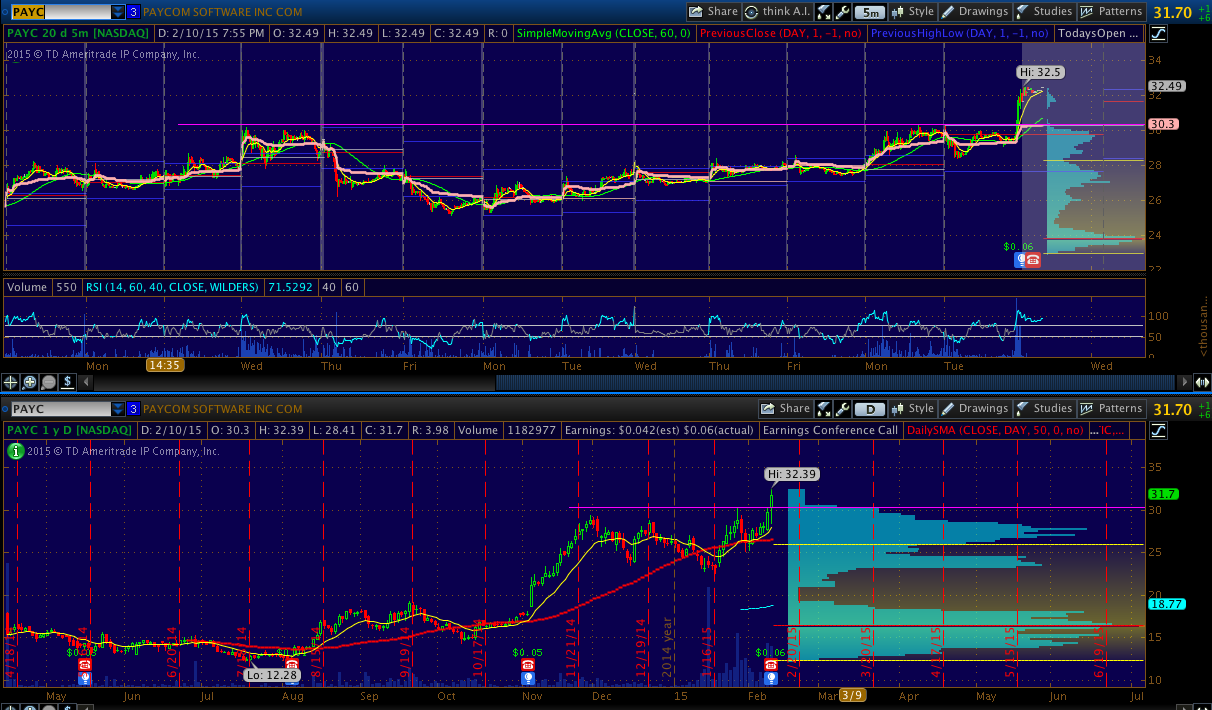Click the Earnings Conference Call label
1212x710 pixels.
830,430
